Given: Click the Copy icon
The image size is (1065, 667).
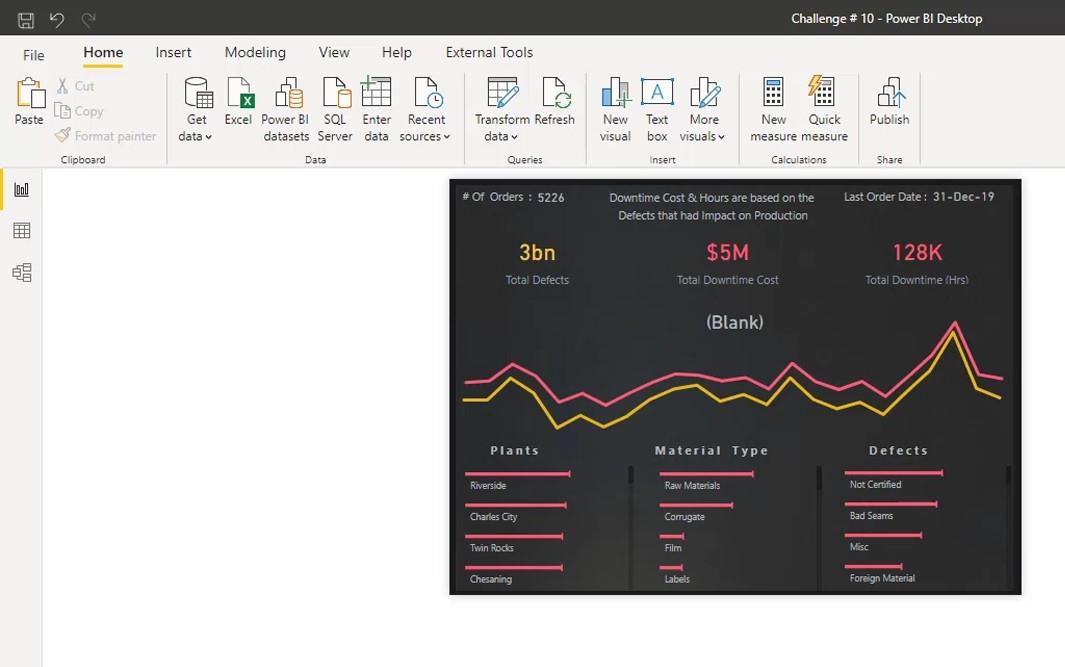Looking at the screenshot, I should pyautogui.click(x=62, y=111).
